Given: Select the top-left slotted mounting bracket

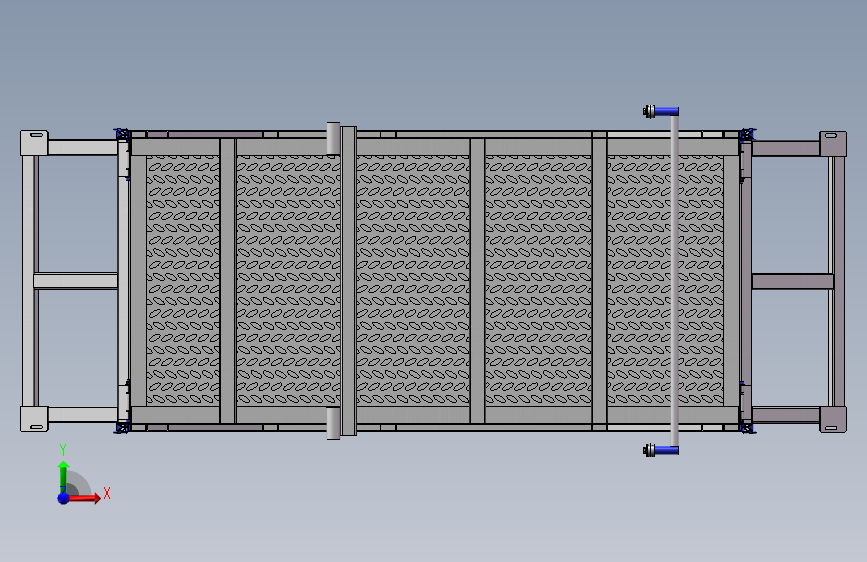Looking at the screenshot, I should click(34, 143).
